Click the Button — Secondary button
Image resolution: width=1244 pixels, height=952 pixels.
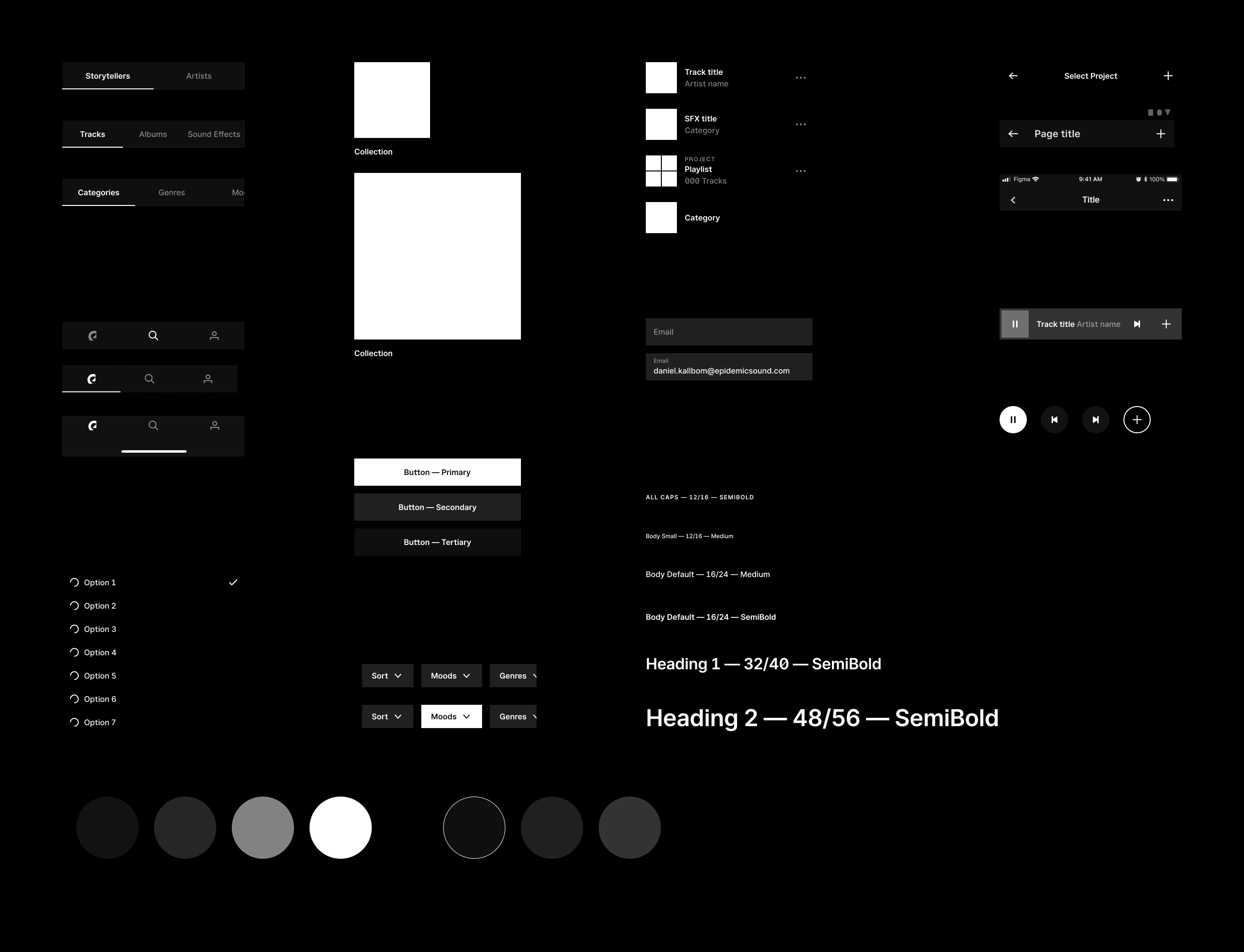click(x=437, y=507)
